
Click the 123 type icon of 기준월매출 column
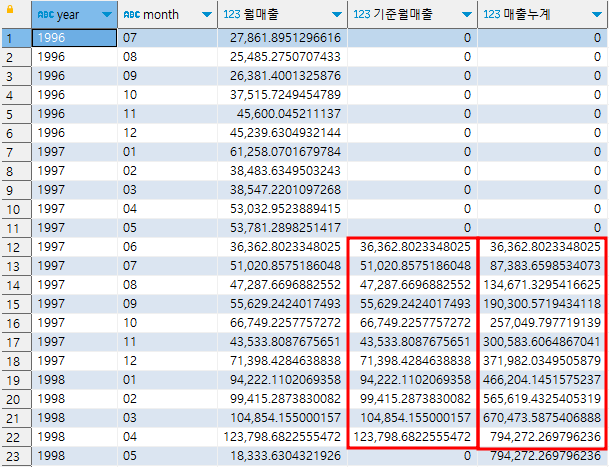coord(362,15)
